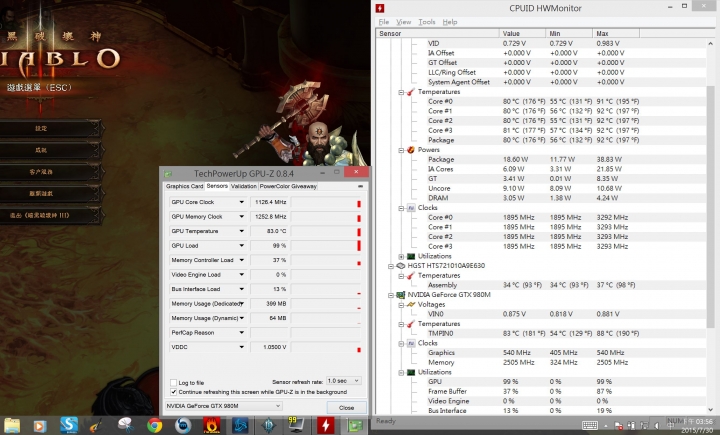Click the NVIDIA GeForce GTX 980M chip icon

click(x=400, y=295)
